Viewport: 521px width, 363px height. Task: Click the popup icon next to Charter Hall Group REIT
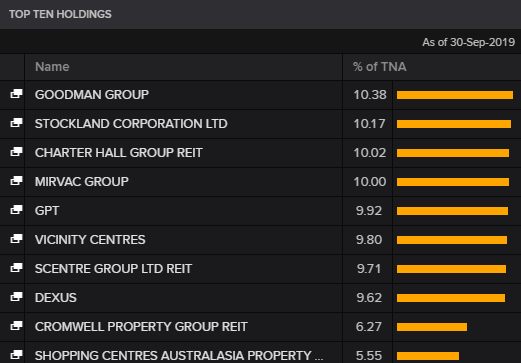coord(16,152)
